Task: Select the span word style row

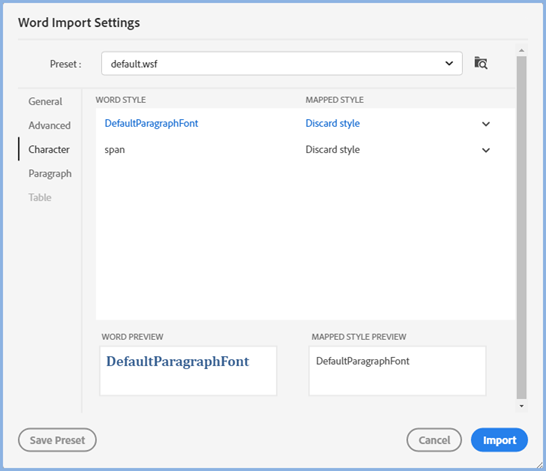Action: [x=305, y=150]
